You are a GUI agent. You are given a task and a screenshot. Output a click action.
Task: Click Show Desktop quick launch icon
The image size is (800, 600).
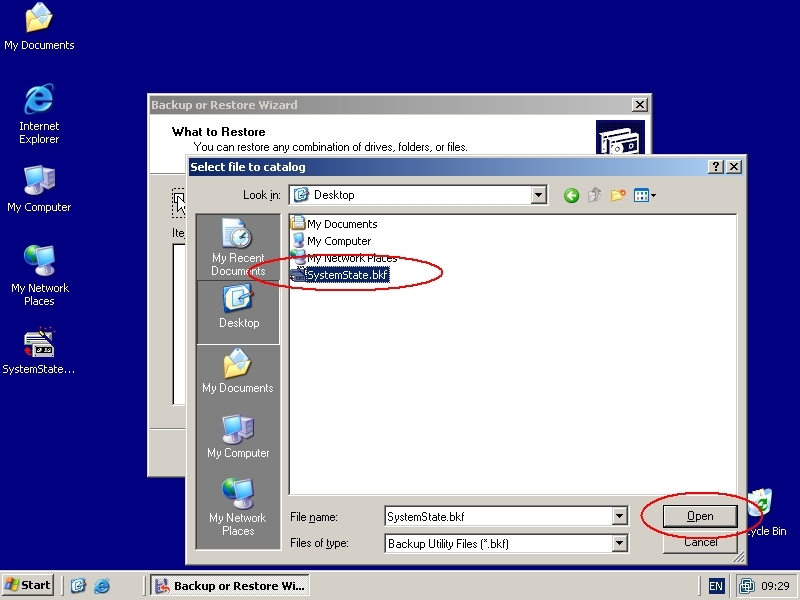(x=78, y=585)
